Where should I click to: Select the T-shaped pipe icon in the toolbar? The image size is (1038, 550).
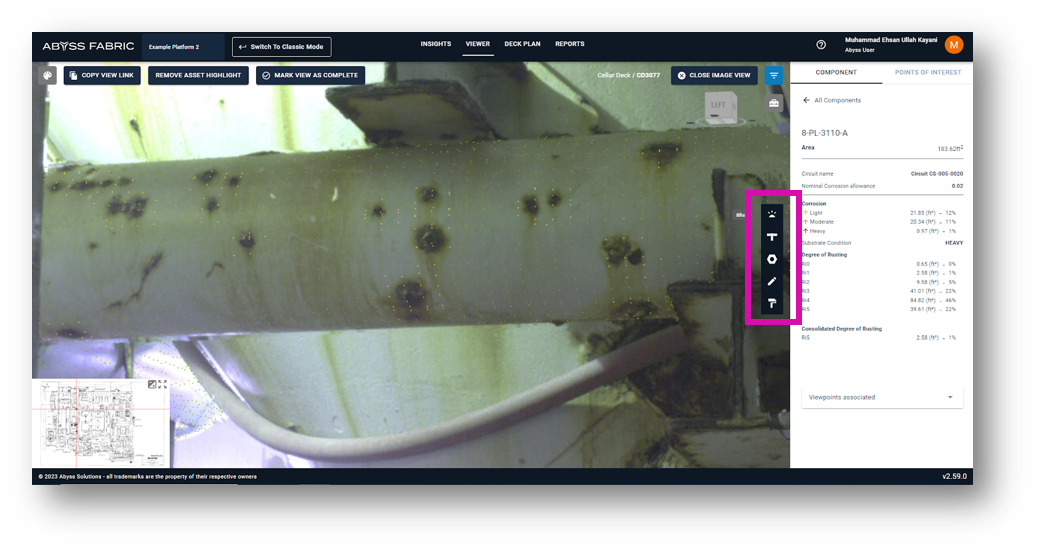point(772,237)
